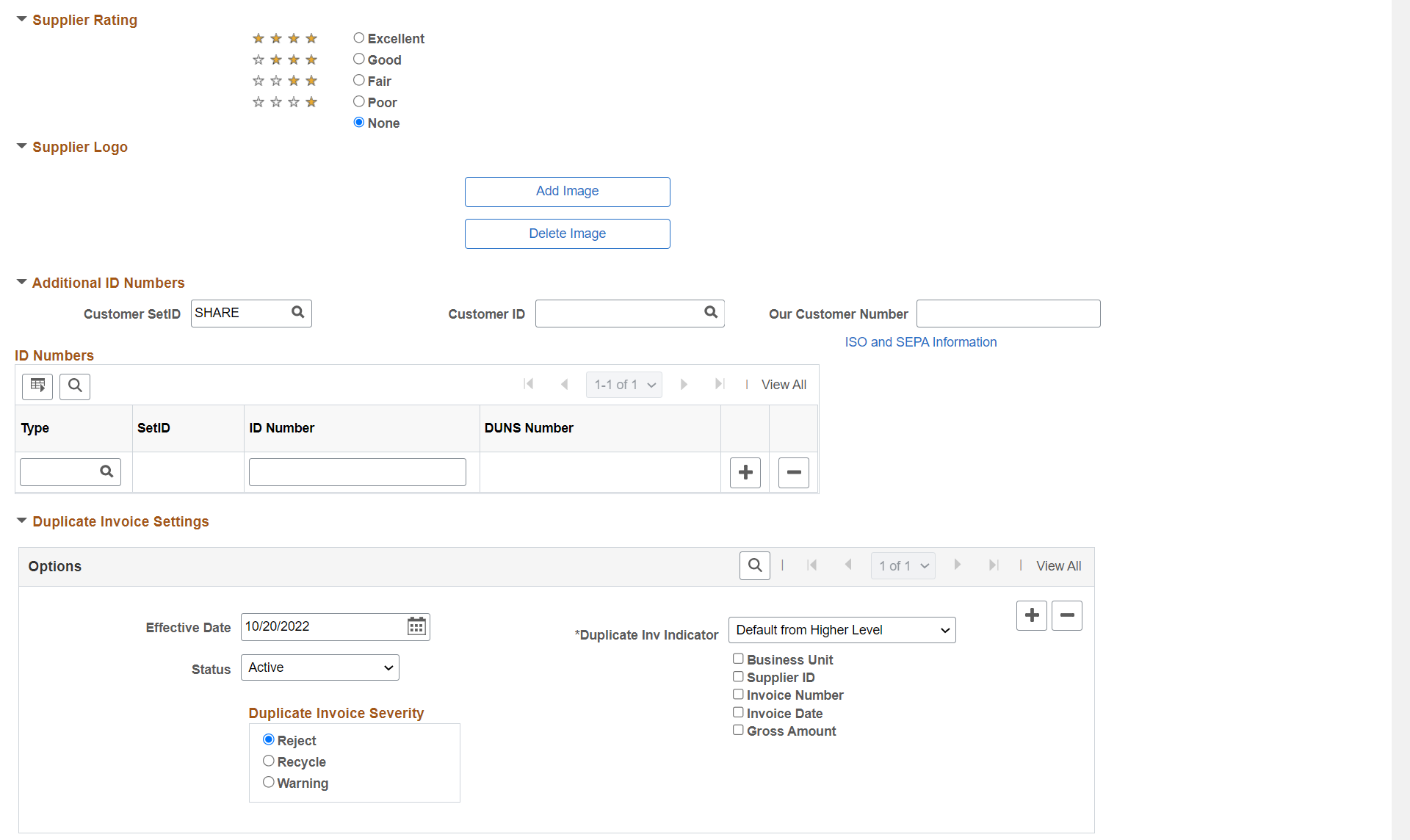The image size is (1410, 840).
Task: Click the ID Numbers grid find icon
Action: 75,386
